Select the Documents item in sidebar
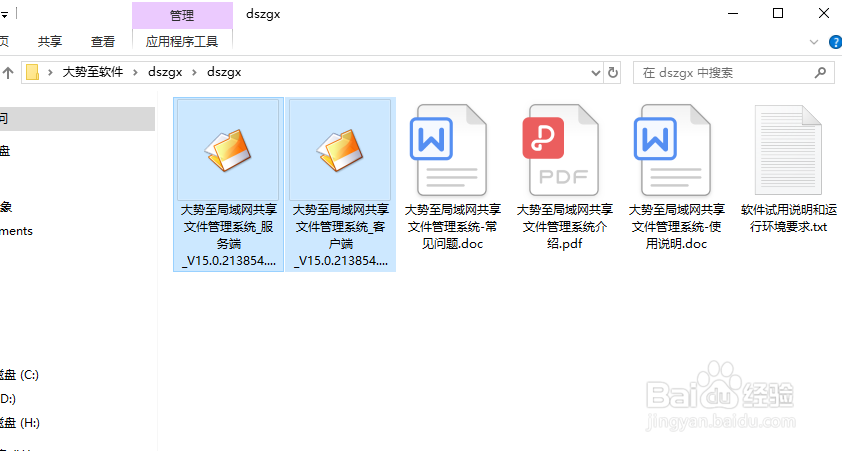842x451 pixels. click(16, 231)
